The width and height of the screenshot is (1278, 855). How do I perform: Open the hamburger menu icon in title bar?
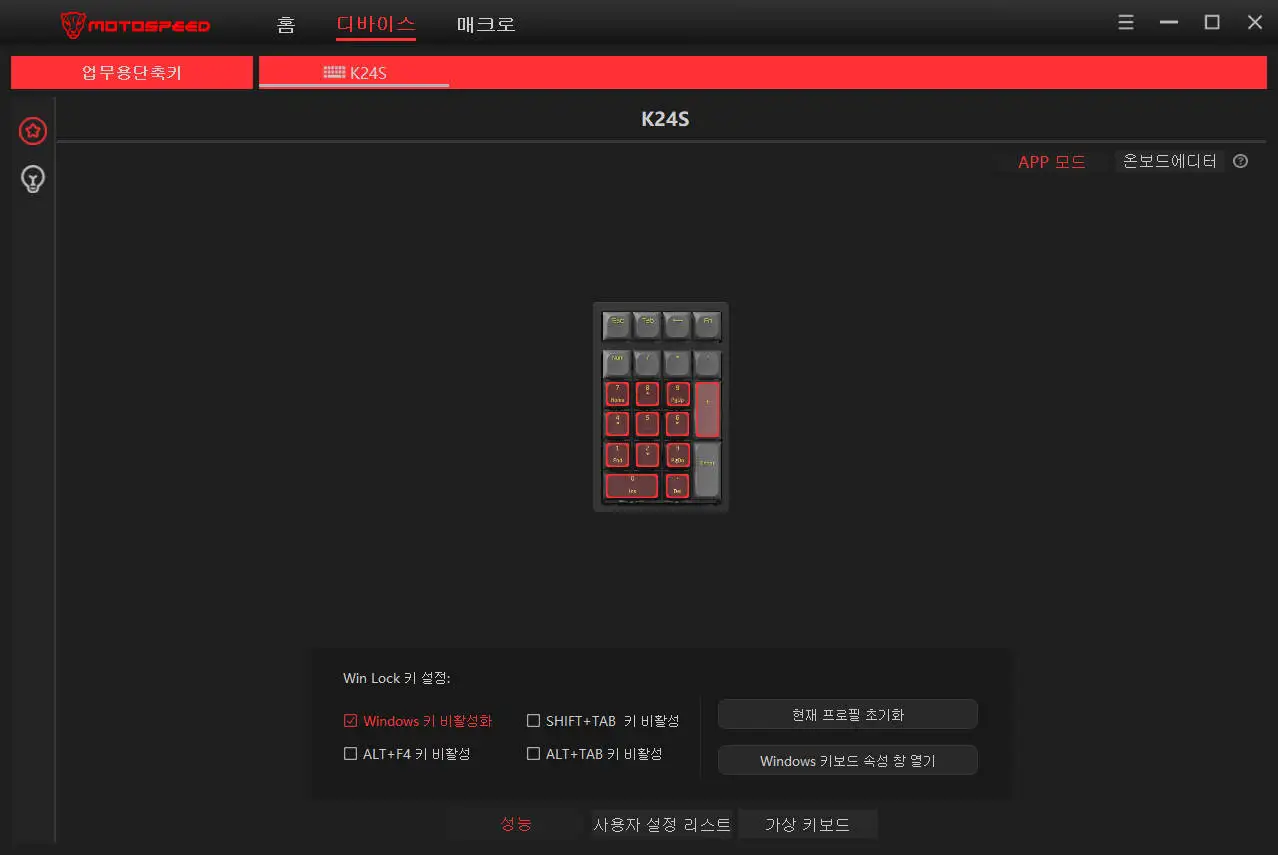click(1126, 23)
